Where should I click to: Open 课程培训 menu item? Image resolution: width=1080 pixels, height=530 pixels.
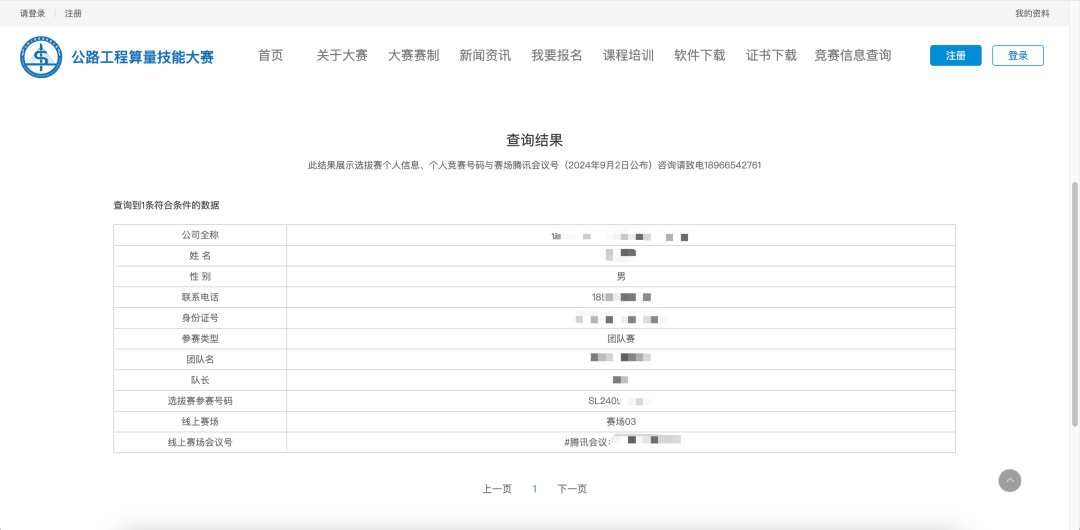(628, 56)
